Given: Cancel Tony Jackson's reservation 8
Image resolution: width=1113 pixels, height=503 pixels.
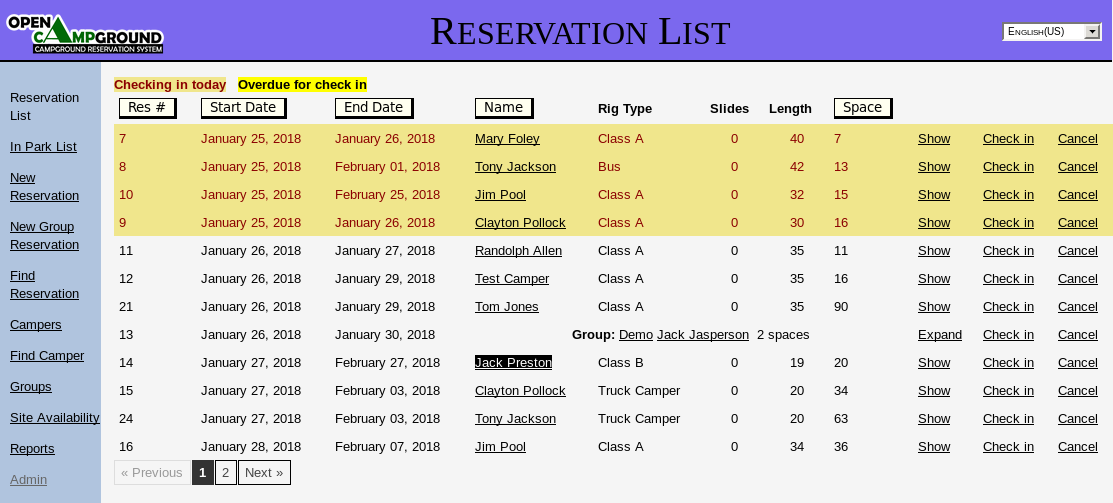Looking at the screenshot, I should pos(1077,167).
